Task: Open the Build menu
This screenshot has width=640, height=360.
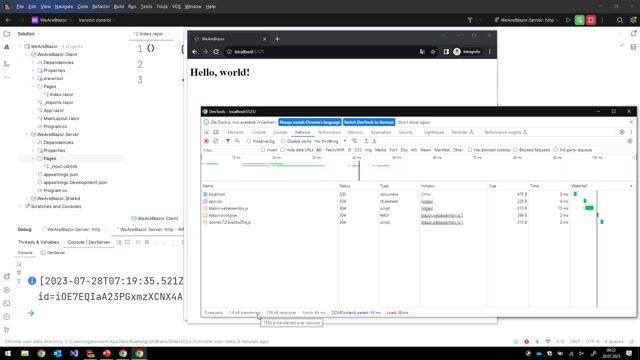Action: click(x=119, y=7)
